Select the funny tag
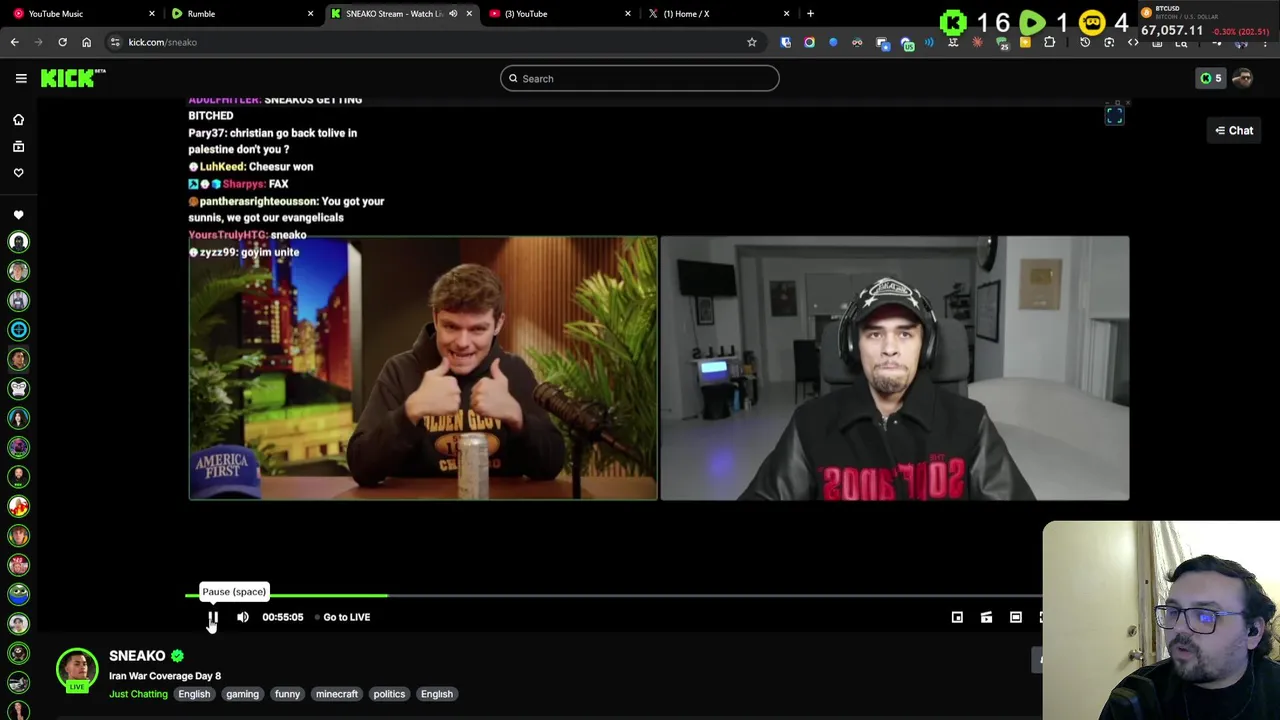The width and height of the screenshot is (1280, 720). click(x=287, y=694)
